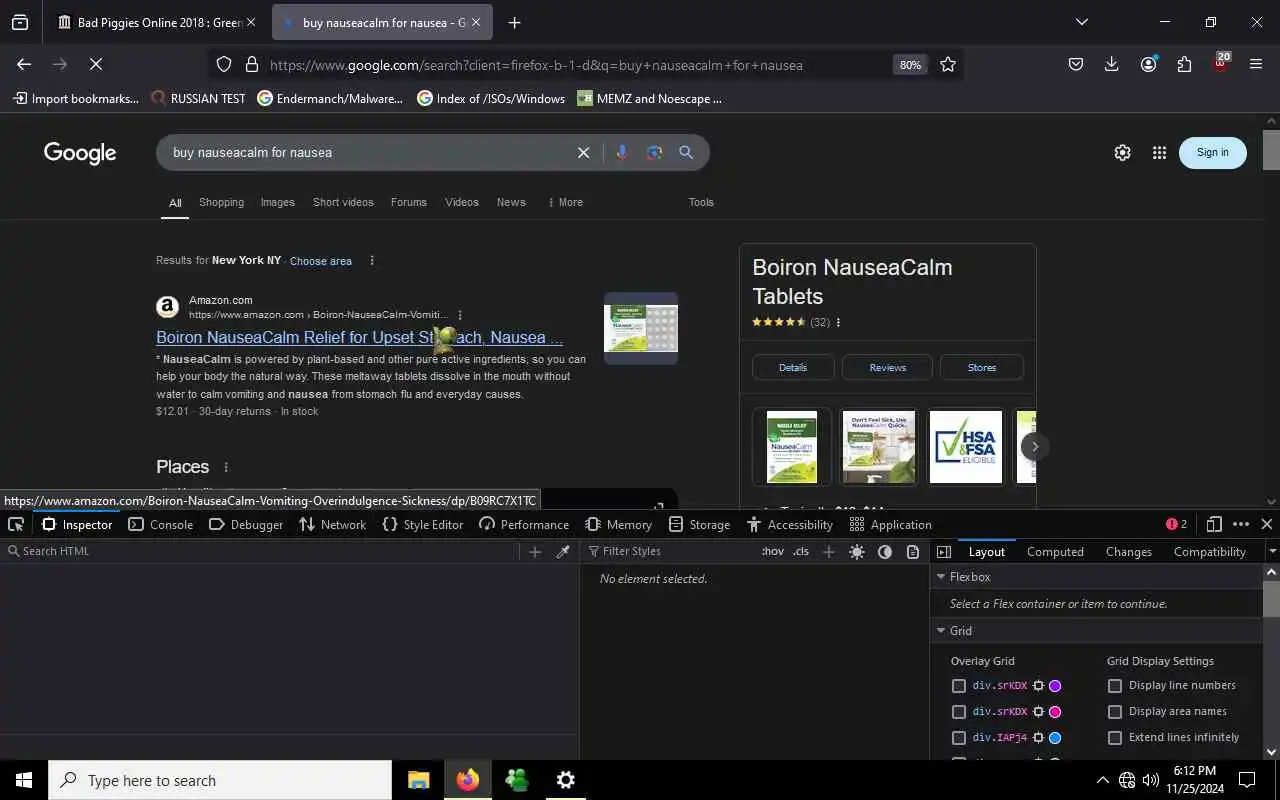The width and height of the screenshot is (1280, 800).
Task: Open the Firefox hamburger application menu
Action: [x=1256, y=64]
